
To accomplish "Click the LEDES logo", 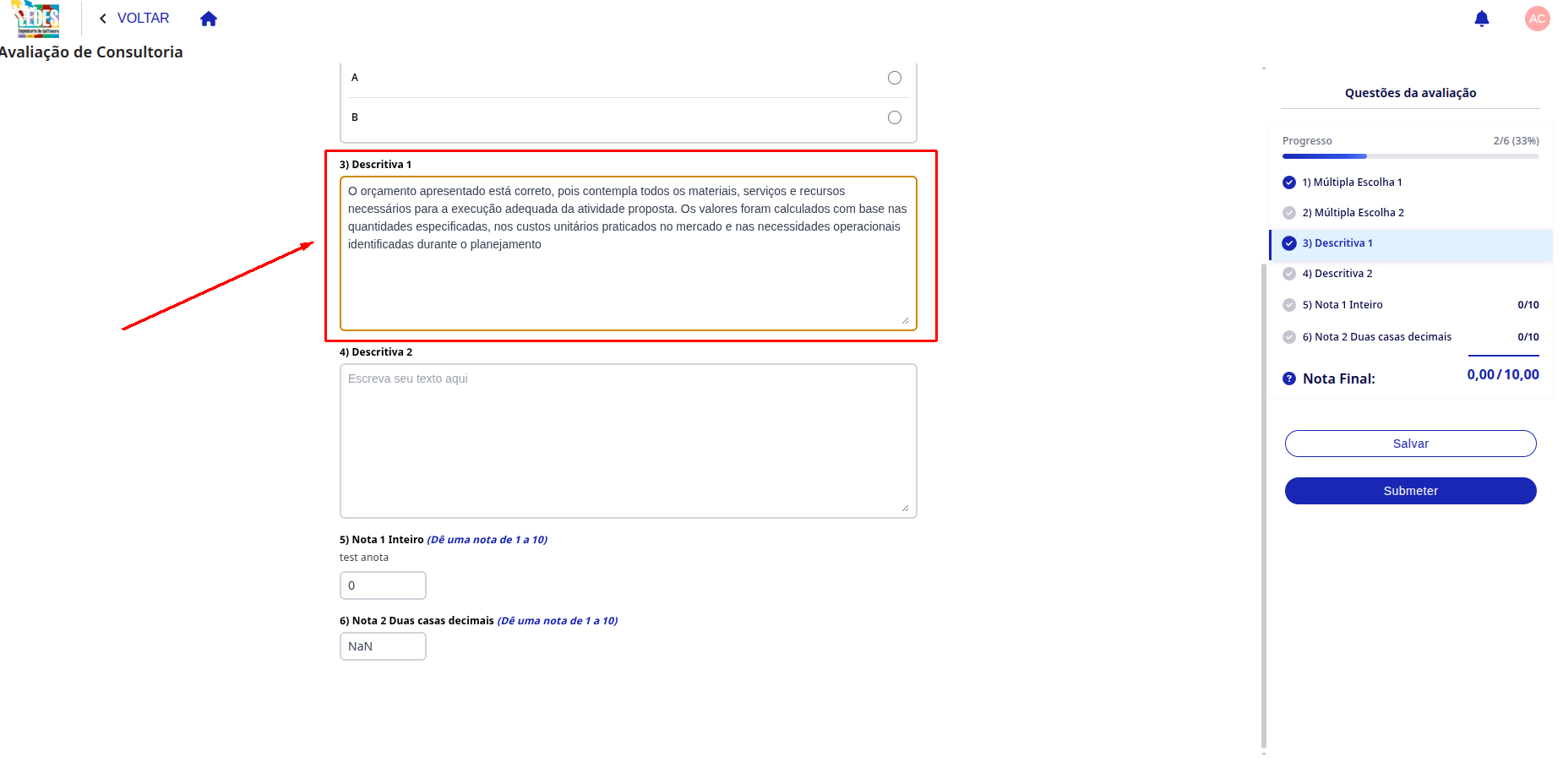I will pyautogui.click(x=37, y=19).
